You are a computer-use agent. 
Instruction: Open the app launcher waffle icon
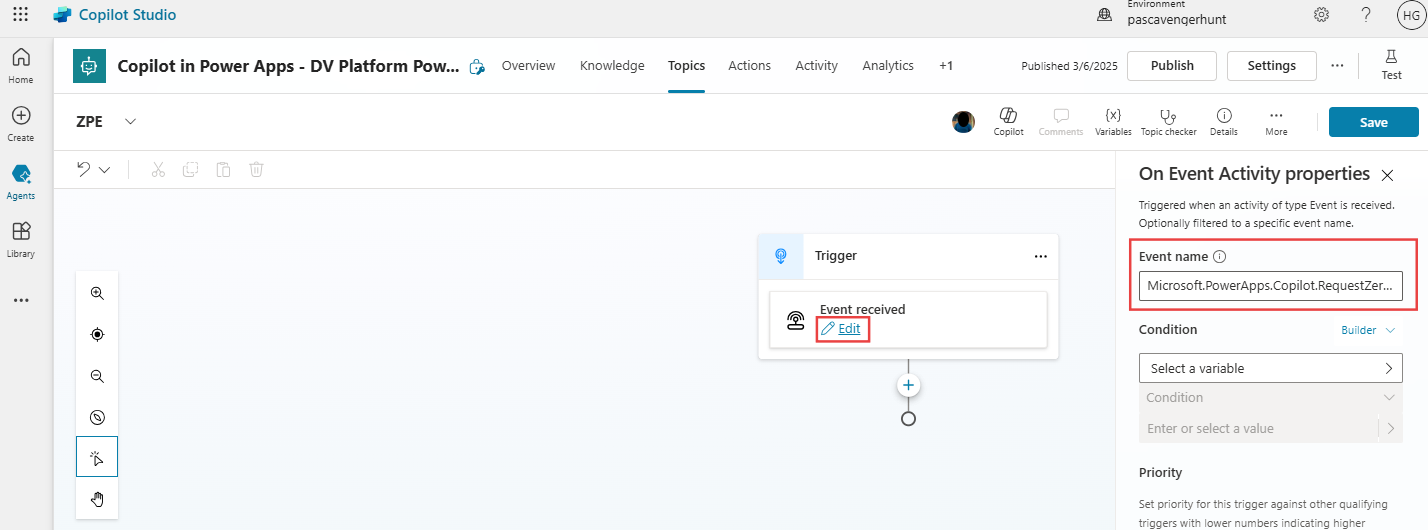coord(20,14)
